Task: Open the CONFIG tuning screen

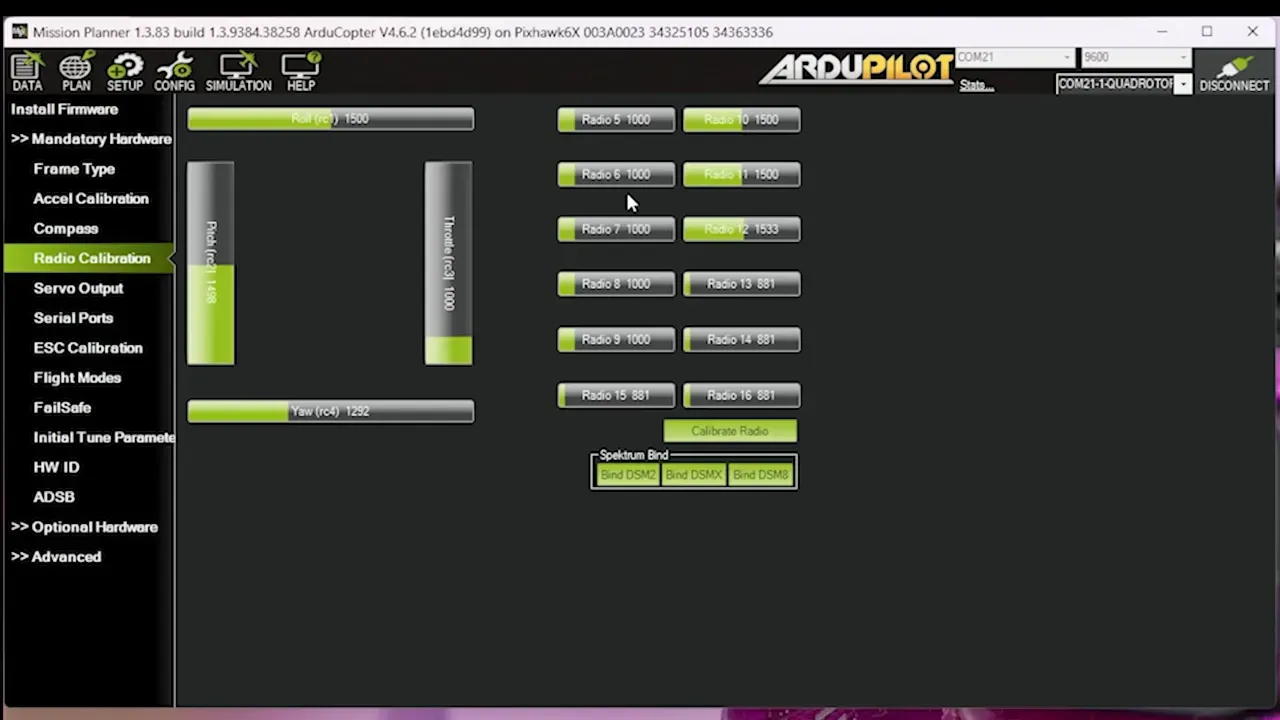Action: (x=174, y=72)
